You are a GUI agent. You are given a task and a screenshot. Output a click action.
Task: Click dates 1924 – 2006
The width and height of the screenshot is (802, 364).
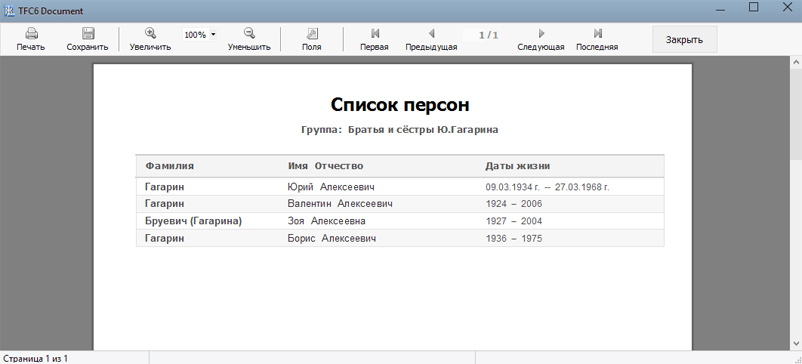[514, 204]
